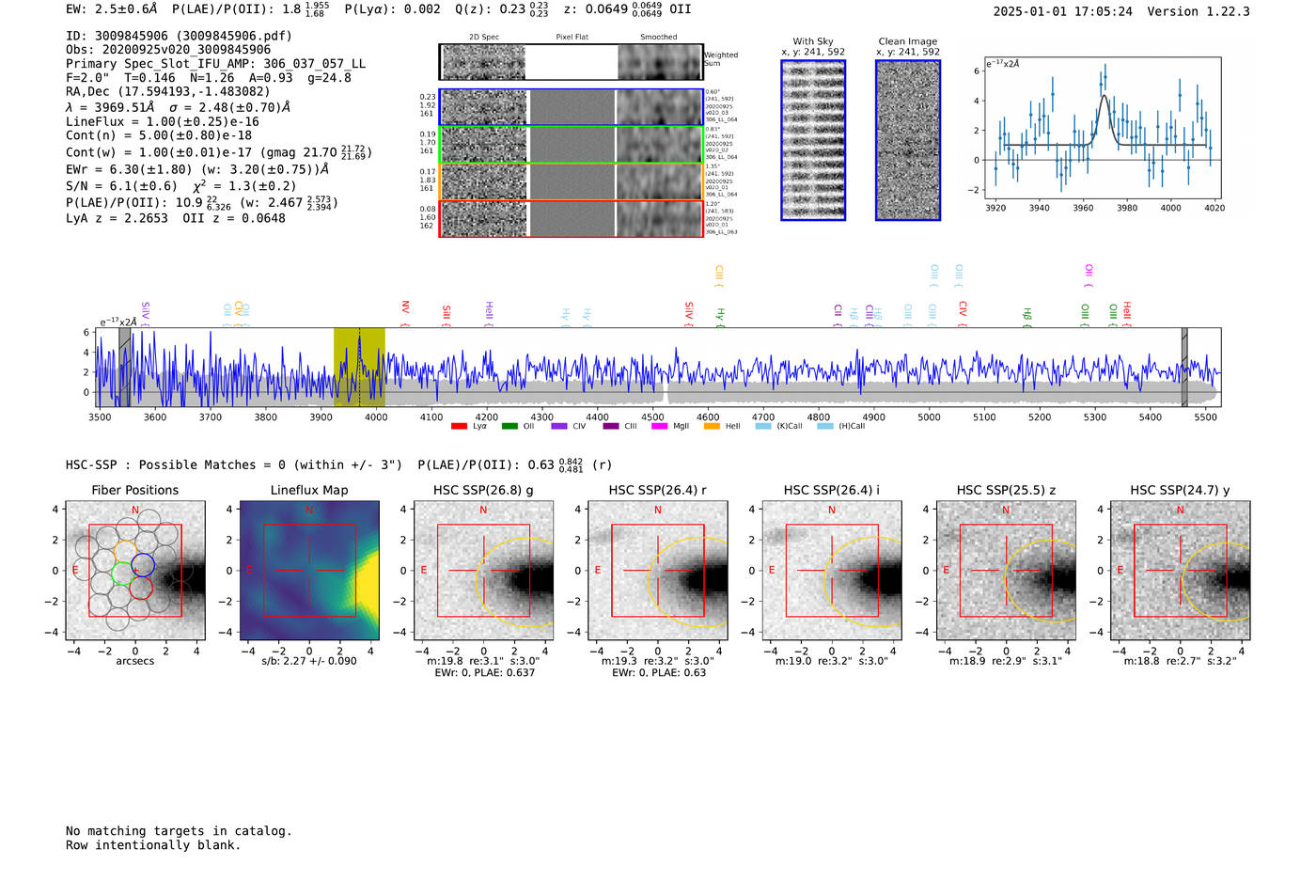
Task: Click the (H)CaII legend swatch
Action: 824,427
